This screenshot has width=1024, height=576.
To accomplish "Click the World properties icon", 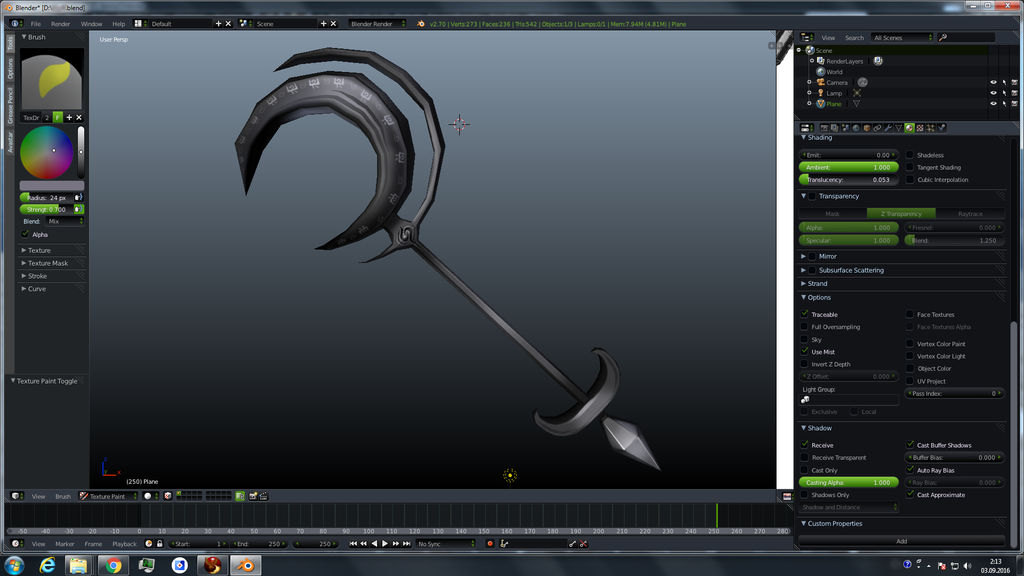I will pos(854,127).
